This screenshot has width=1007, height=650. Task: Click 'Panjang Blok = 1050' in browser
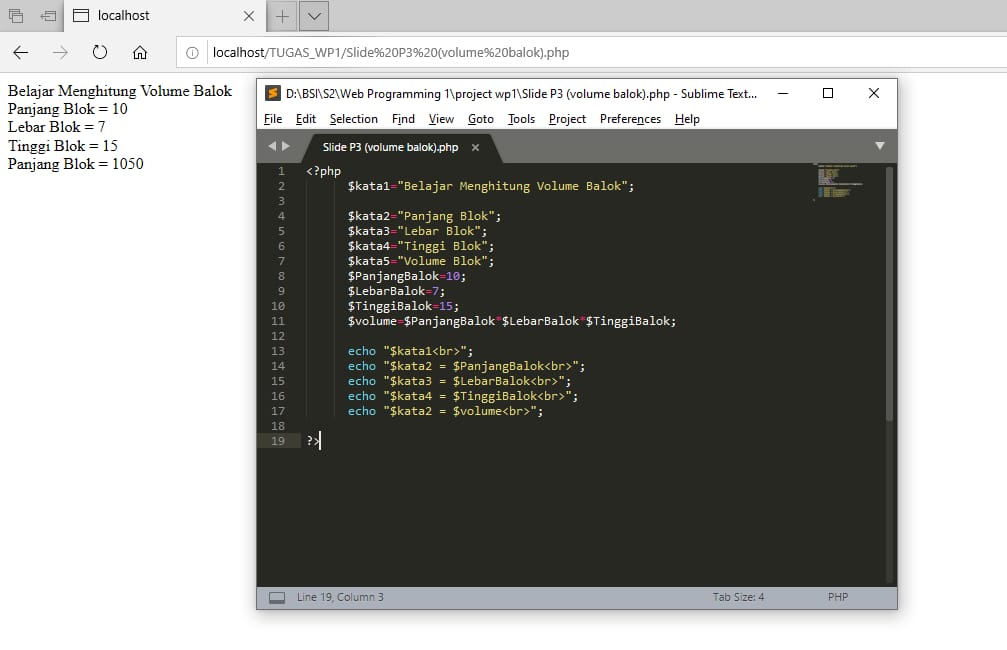click(76, 164)
